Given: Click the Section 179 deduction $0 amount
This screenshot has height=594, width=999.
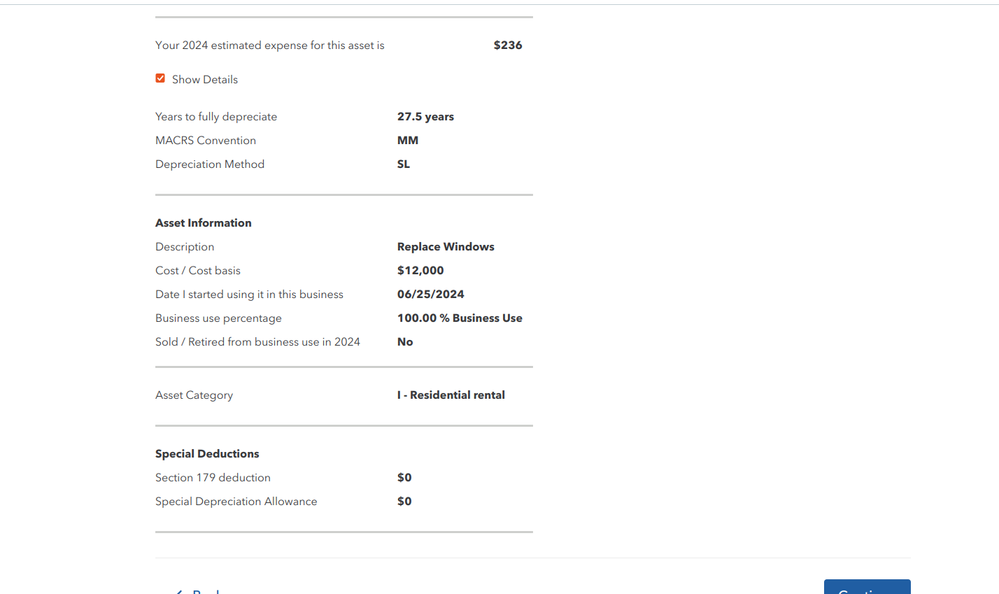Looking at the screenshot, I should pyautogui.click(x=405, y=477).
